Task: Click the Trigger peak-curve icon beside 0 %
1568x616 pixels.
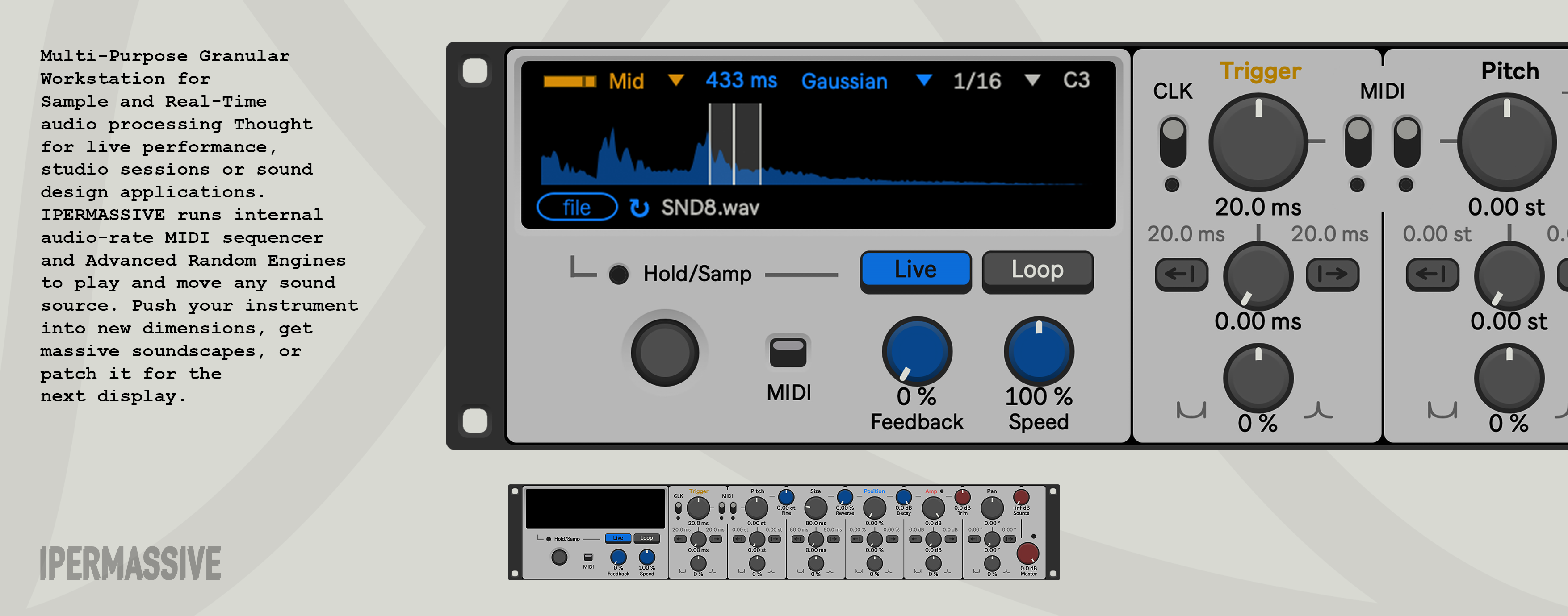Action: (x=1318, y=411)
